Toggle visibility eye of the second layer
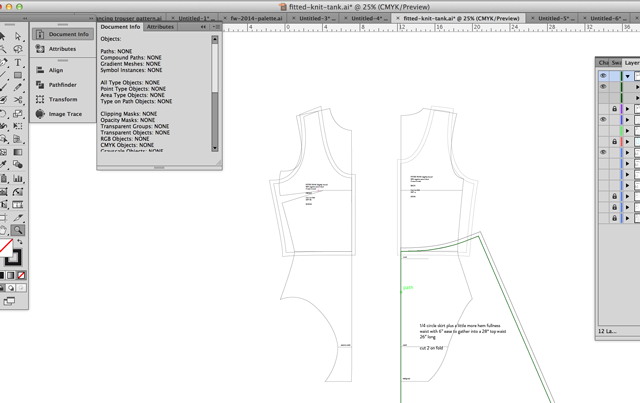This screenshot has width=640, height=403. (603, 87)
